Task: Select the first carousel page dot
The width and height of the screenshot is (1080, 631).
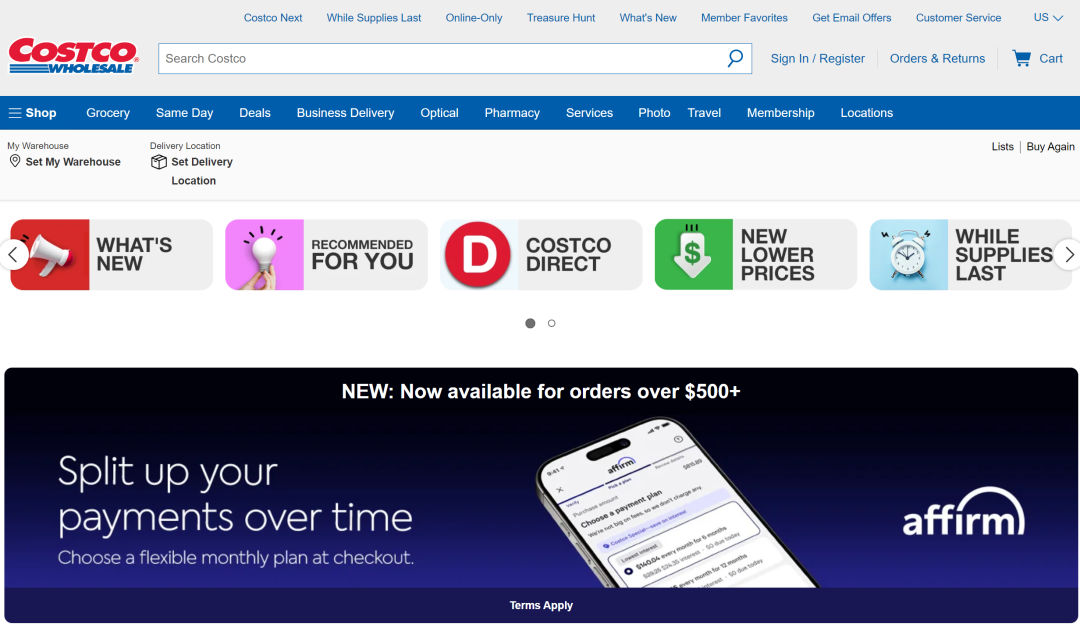Action: tap(530, 323)
